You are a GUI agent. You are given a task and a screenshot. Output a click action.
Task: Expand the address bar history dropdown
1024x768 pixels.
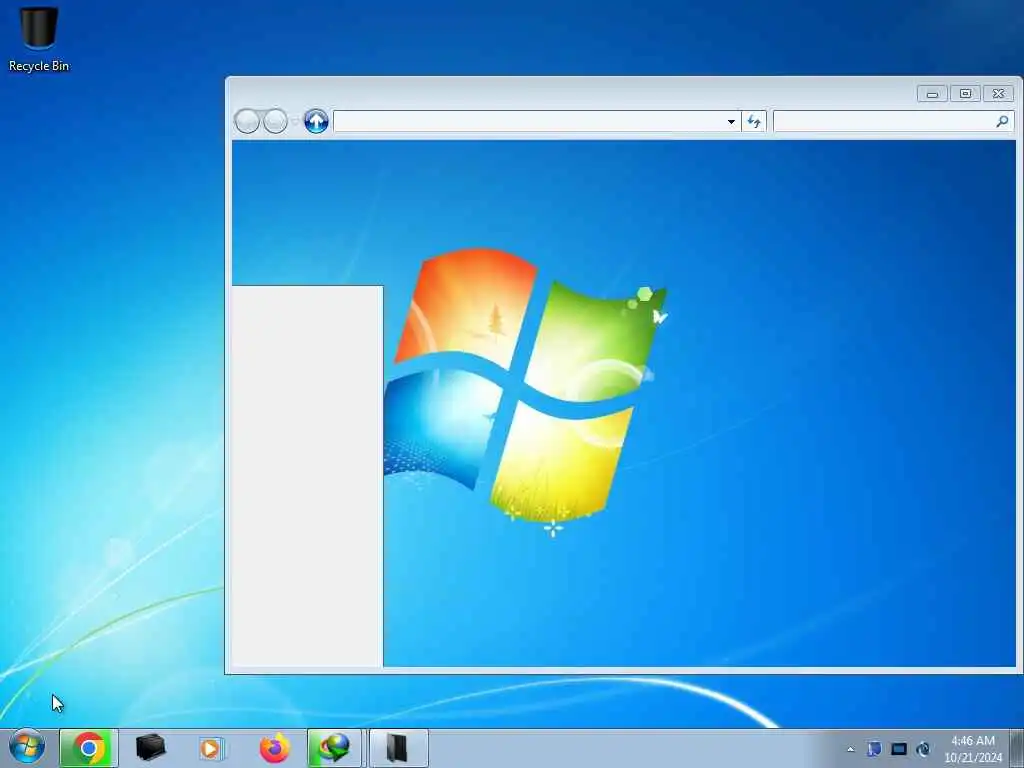(x=731, y=121)
